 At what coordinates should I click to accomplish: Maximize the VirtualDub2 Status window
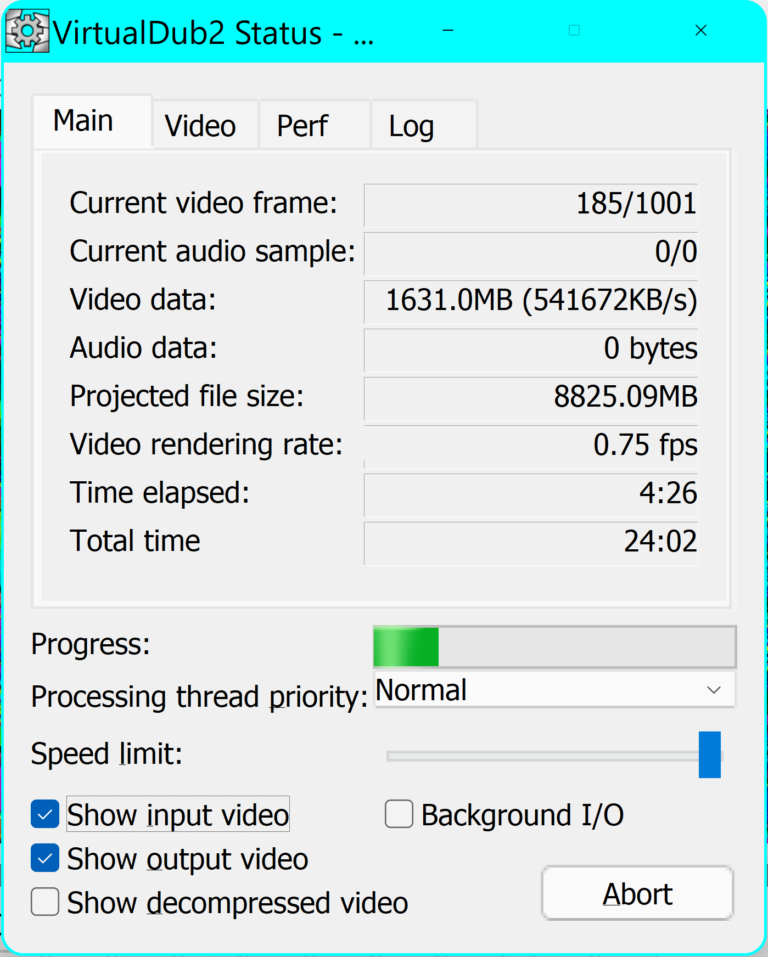click(574, 31)
